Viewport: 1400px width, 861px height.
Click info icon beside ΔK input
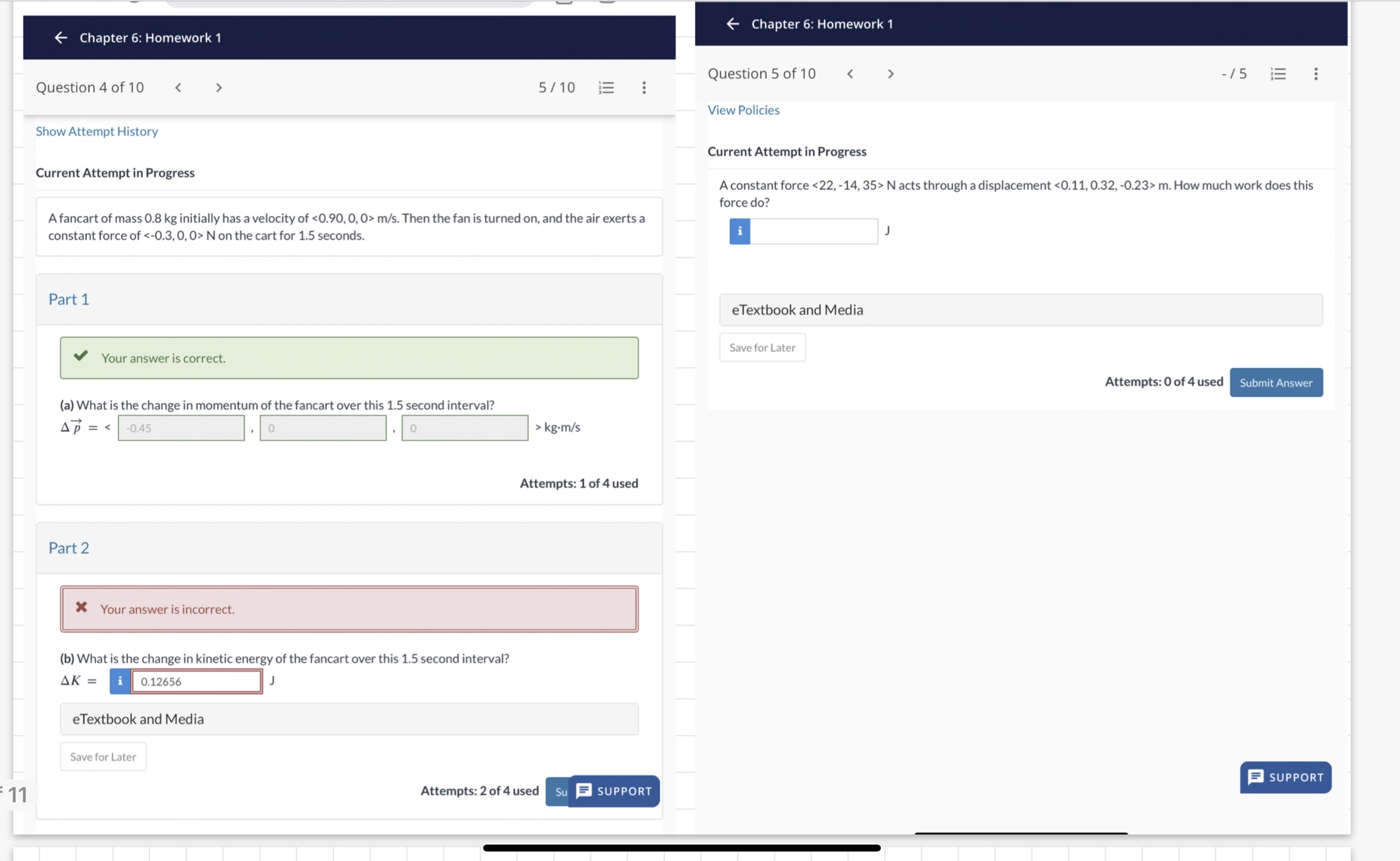pyautogui.click(x=120, y=681)
